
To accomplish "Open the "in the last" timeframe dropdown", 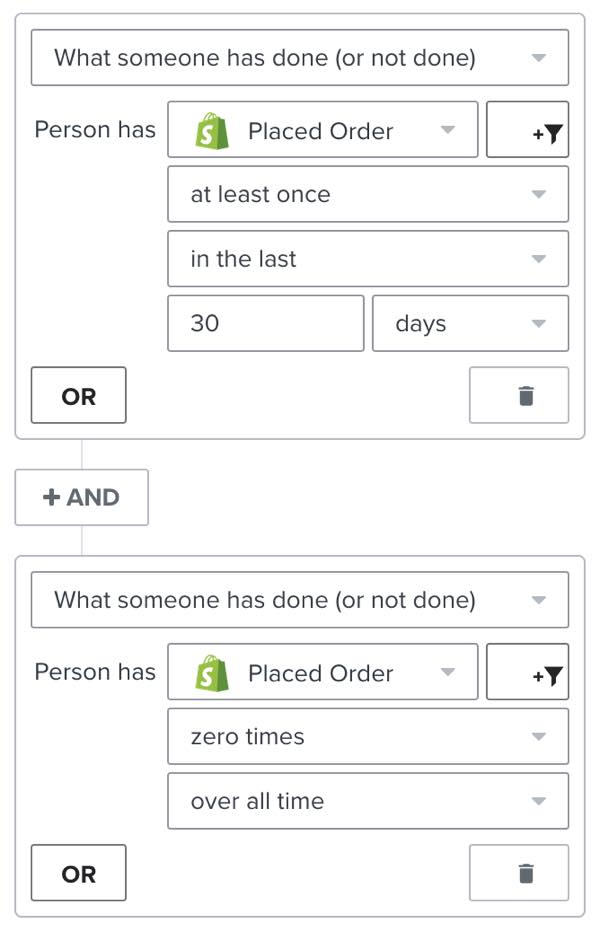I will point(368,258).
